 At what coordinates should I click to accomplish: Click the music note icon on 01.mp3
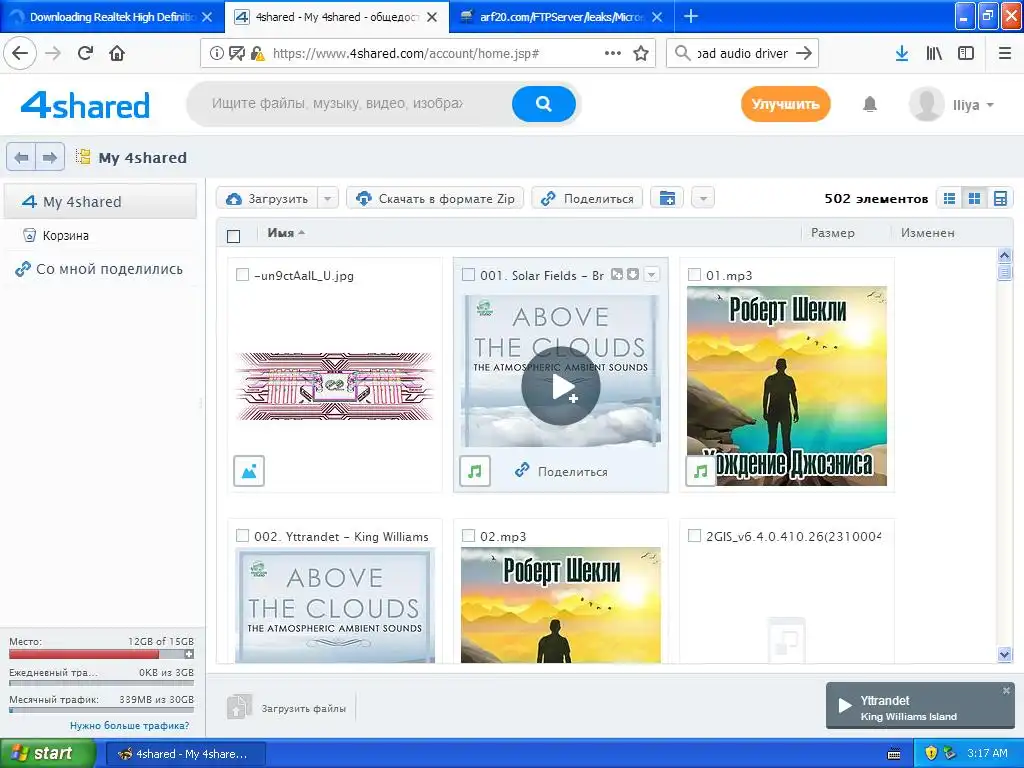pyautogui.click(x=701, y=471)
